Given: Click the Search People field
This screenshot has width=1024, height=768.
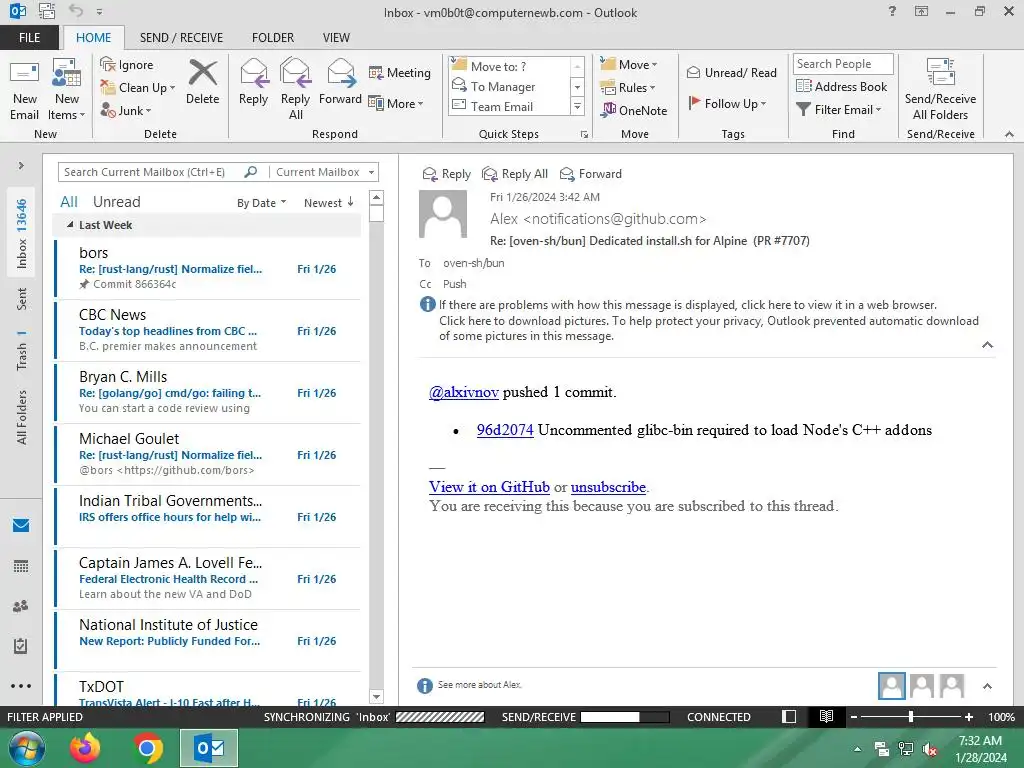Looking at the screenshot, I should coord(842,64).
